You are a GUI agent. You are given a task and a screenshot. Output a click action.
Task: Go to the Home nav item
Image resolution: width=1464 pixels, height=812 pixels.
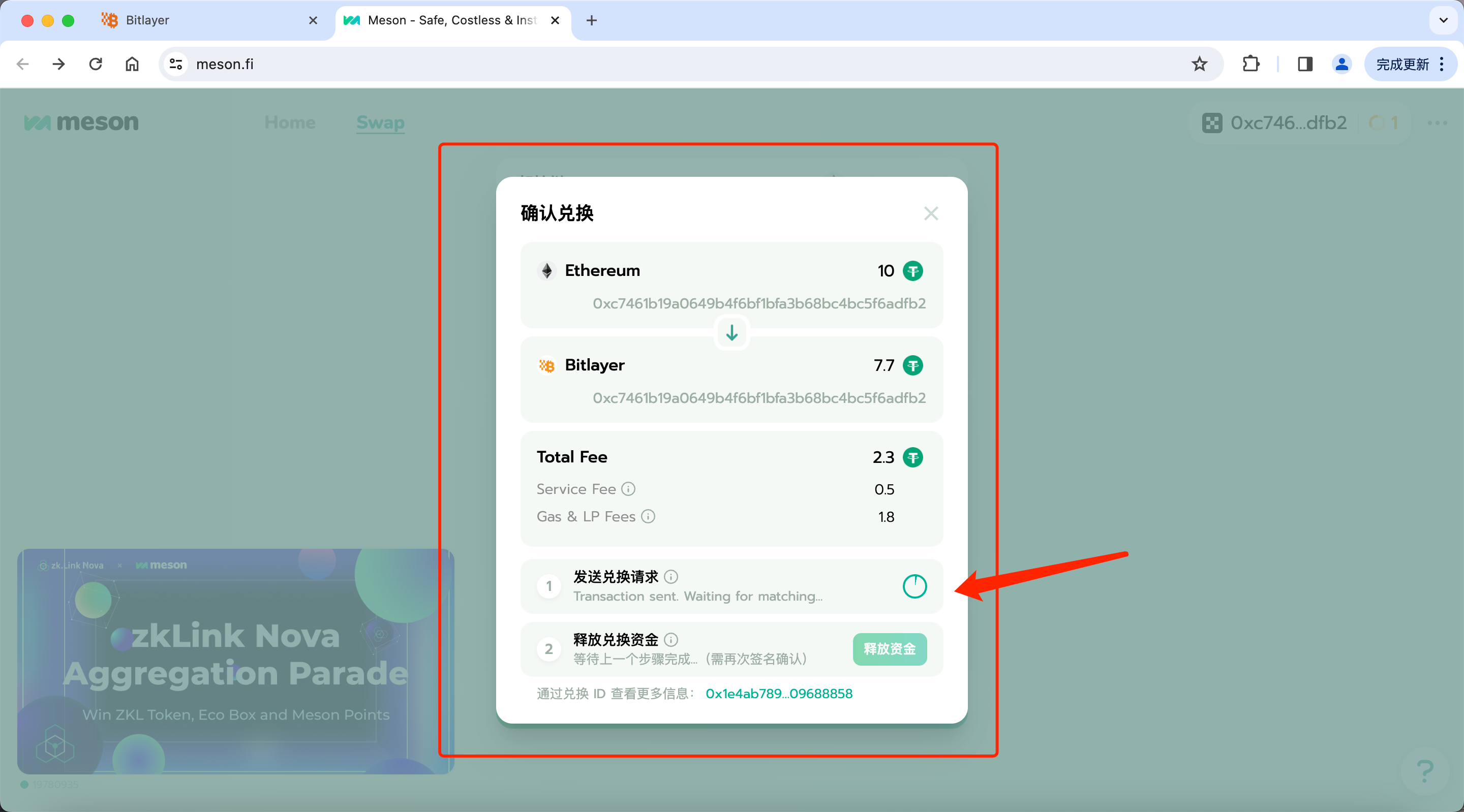click(x=290, y=123)
